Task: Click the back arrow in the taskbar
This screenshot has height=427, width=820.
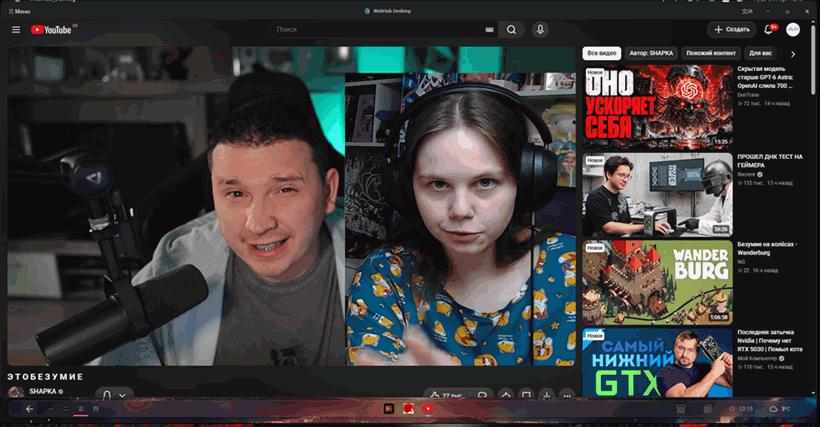Action: point(29,409)
